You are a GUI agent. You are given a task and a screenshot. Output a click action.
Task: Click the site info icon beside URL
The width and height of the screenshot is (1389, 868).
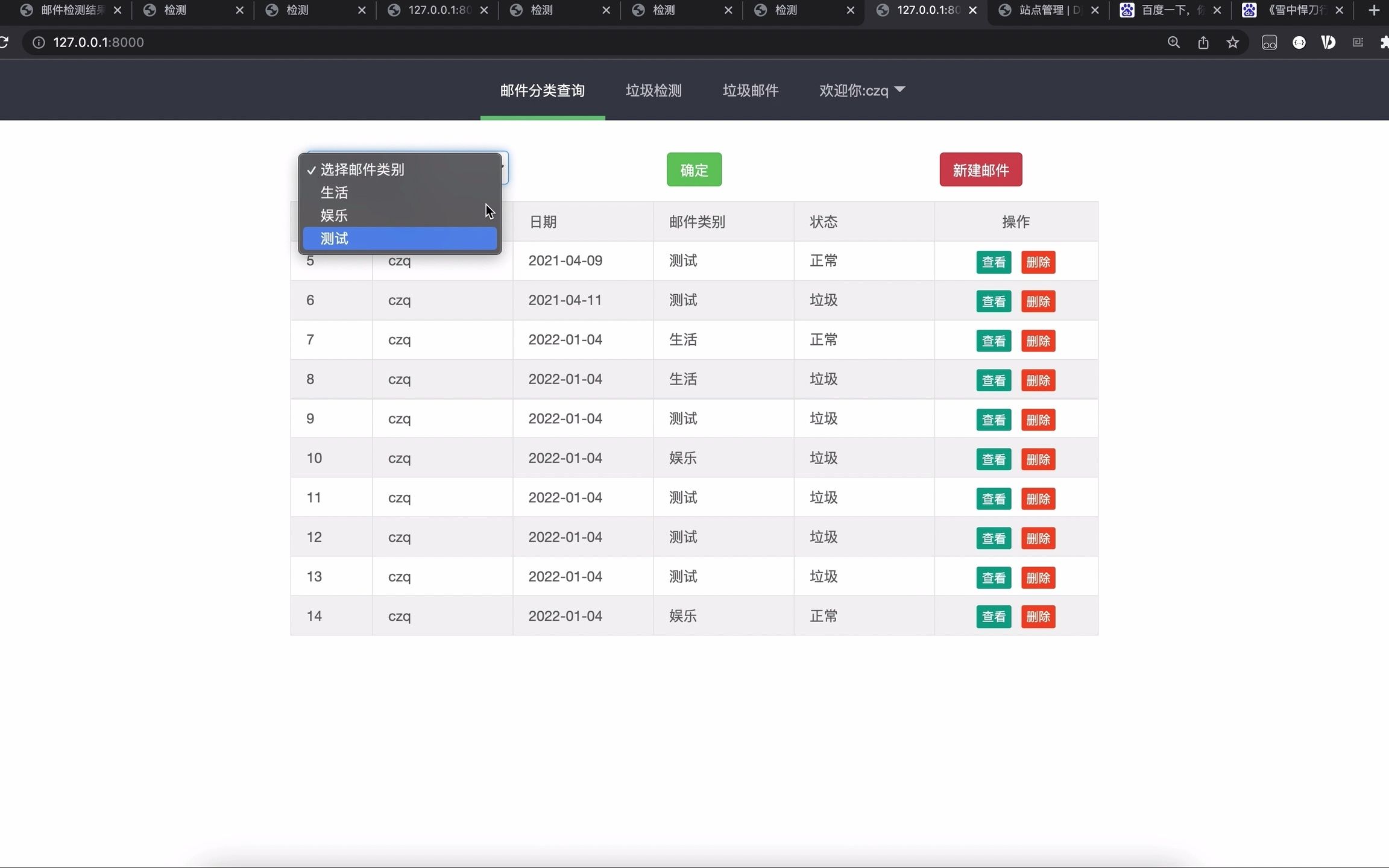point(39,42)
